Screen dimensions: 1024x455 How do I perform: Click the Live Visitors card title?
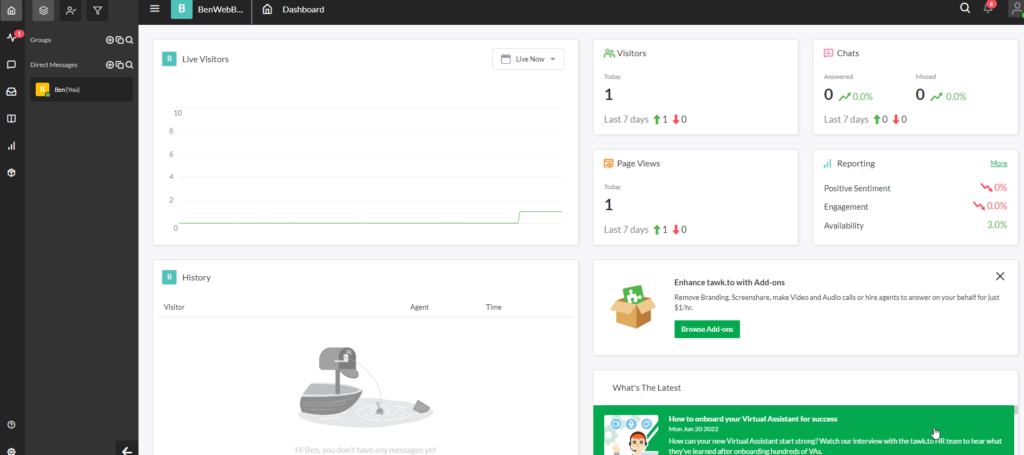pyautogui.click(x=205, y=59)
